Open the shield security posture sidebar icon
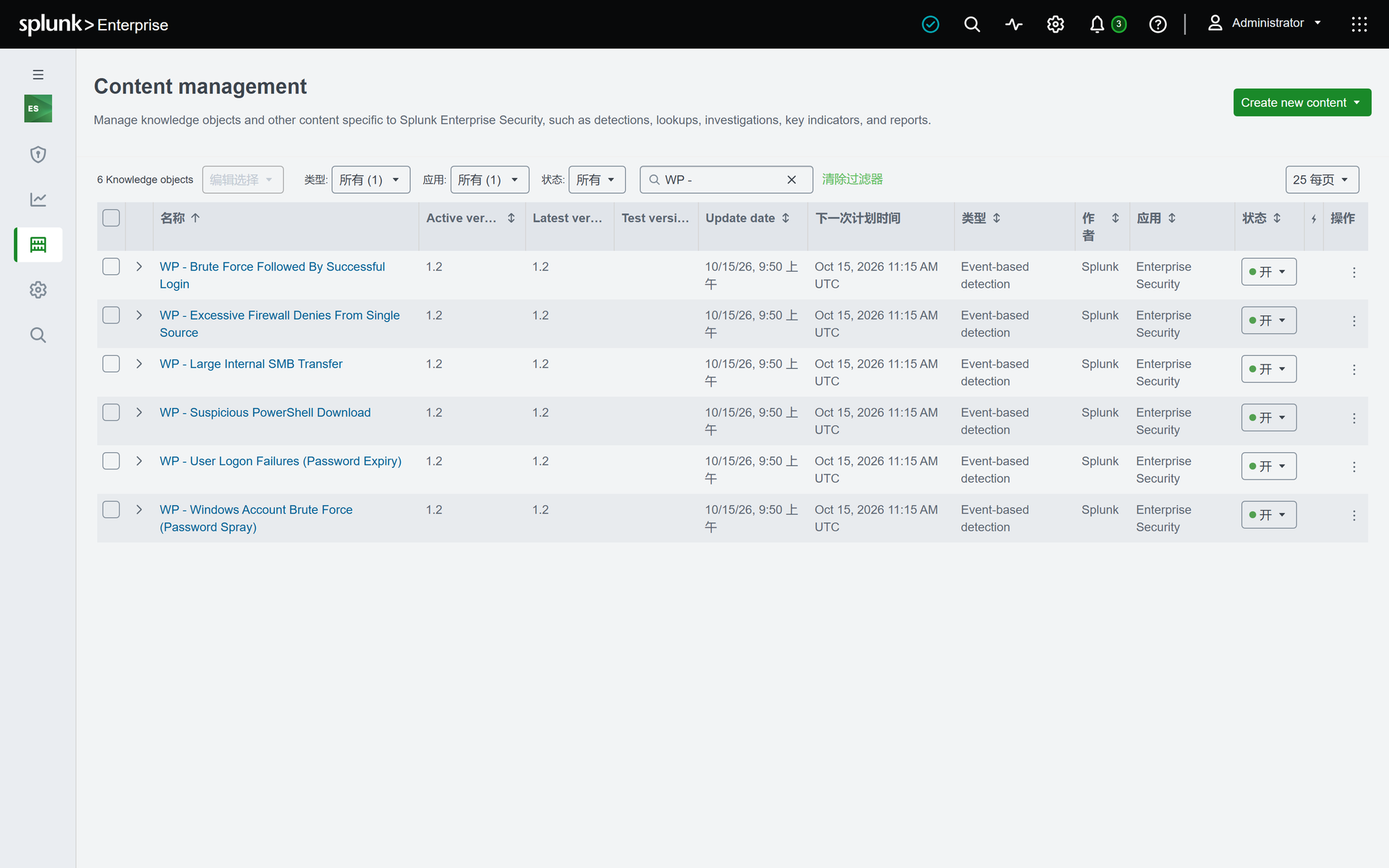1389x868 pixels. [38, 154]
